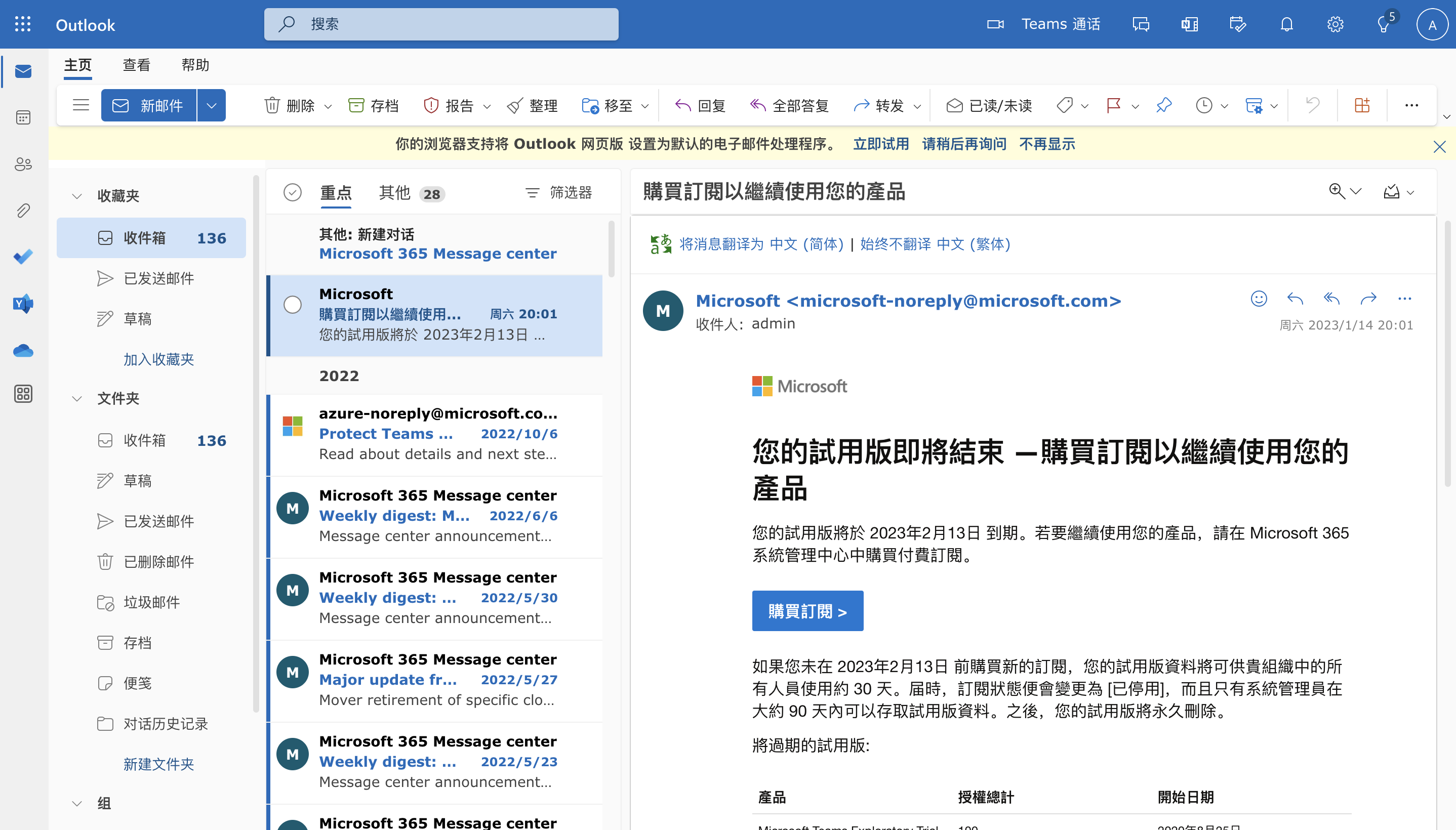Open To Do checkmark app

pyautogui.click(x=23, y=257)
